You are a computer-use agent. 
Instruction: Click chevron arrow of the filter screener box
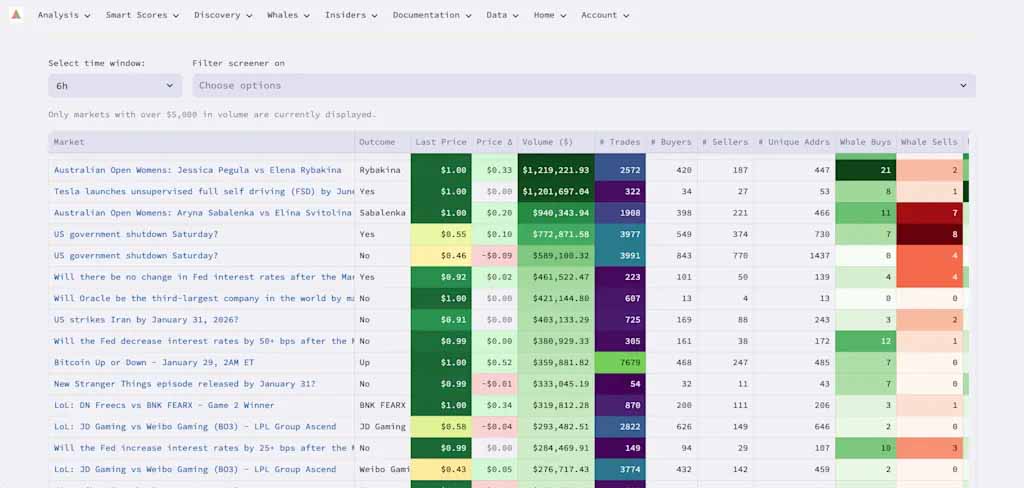tap(963, 86)
